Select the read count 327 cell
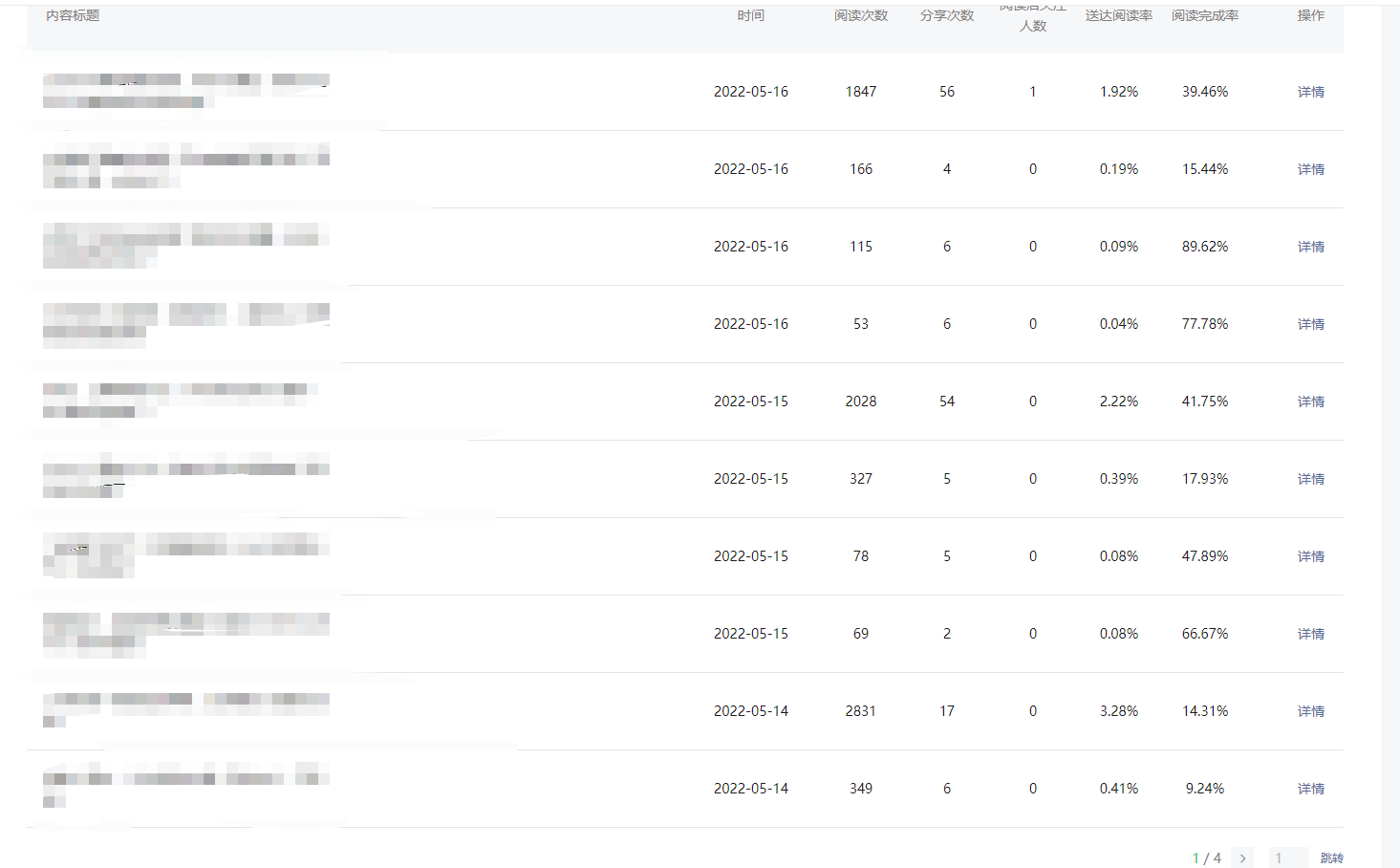1400x868 pixels. [x=861, y=479]
